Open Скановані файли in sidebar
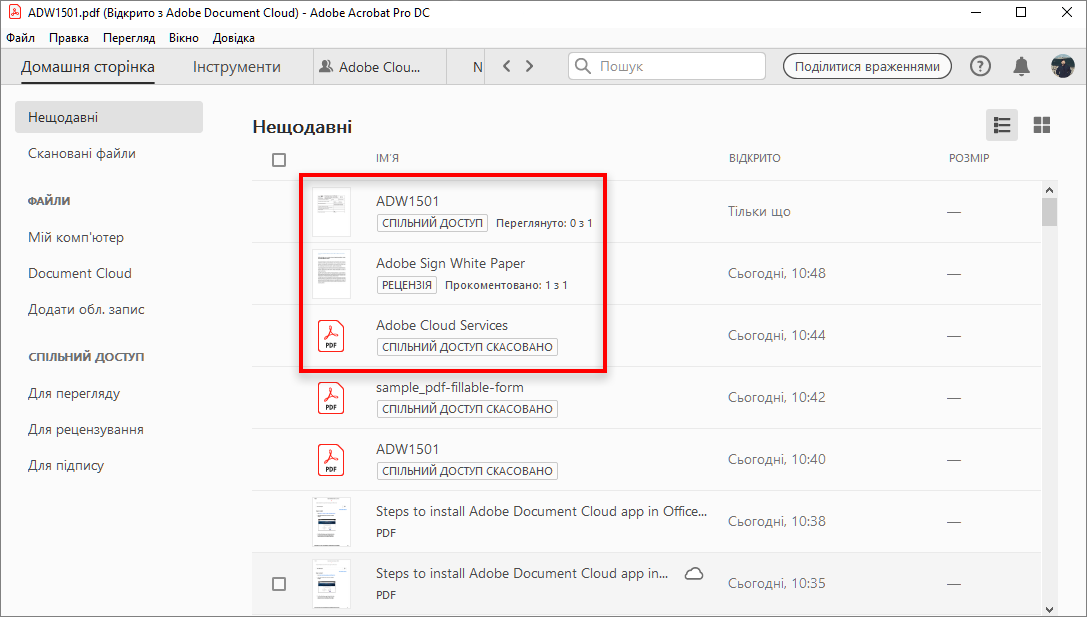The image size is (1087, 617). (82, 153)
